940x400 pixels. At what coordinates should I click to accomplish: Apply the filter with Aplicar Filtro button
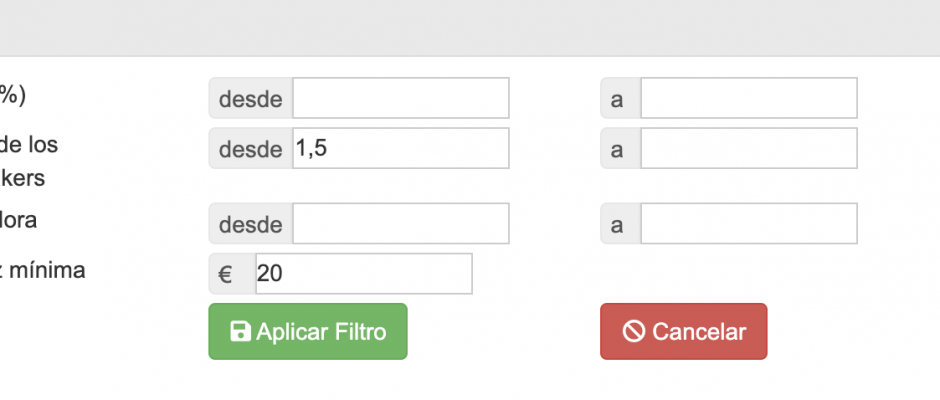(x=308, y=331)
